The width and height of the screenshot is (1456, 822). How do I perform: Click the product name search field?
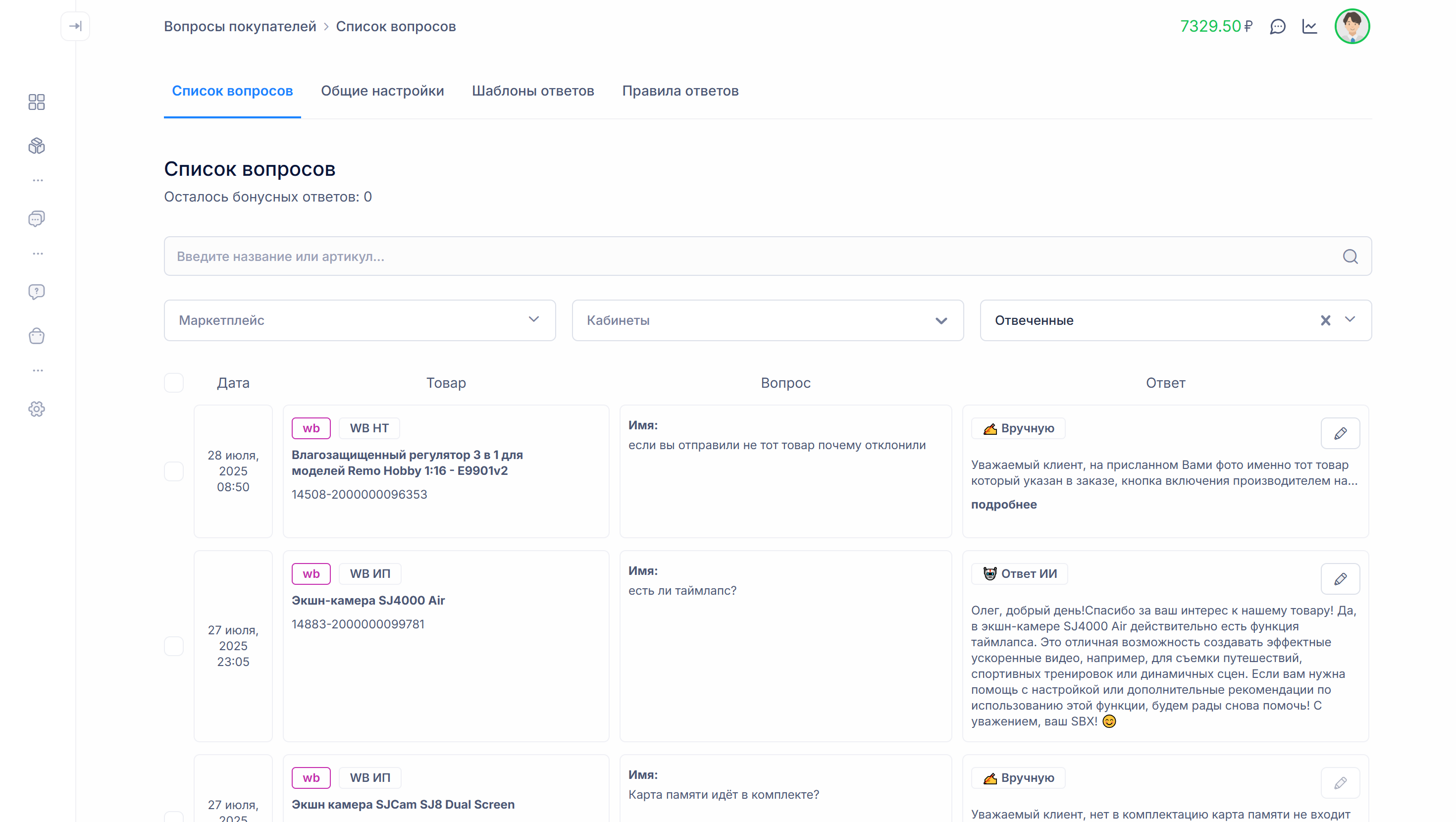point(735,257)
